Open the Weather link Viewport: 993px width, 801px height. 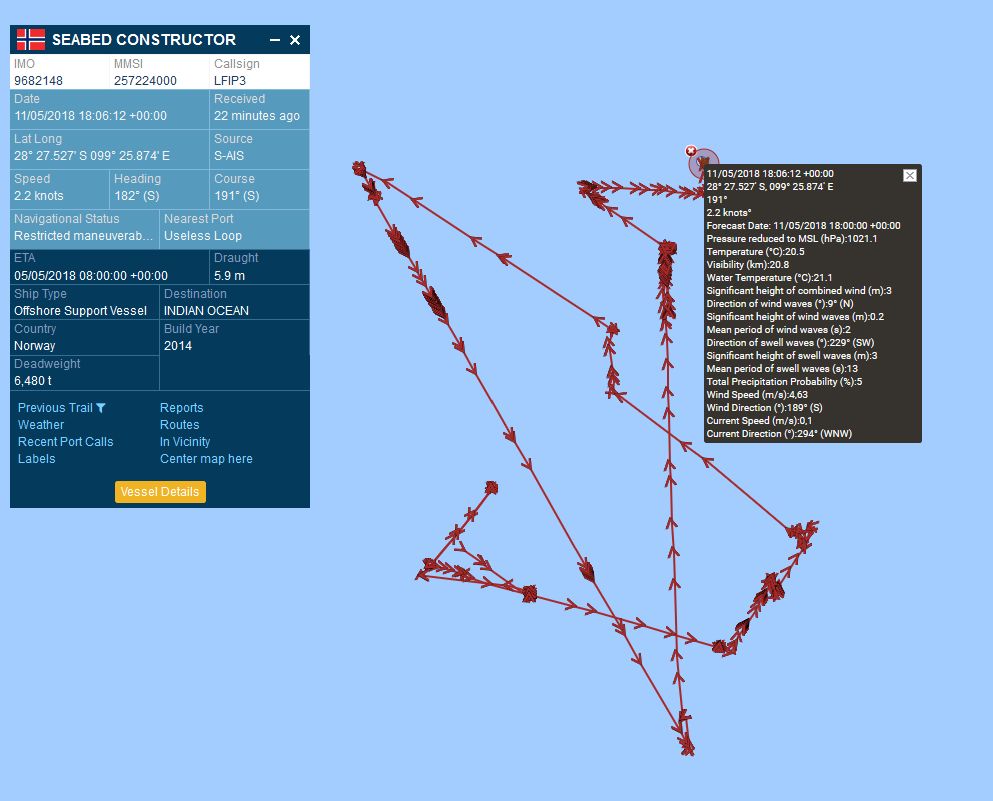tap(41, 425)
